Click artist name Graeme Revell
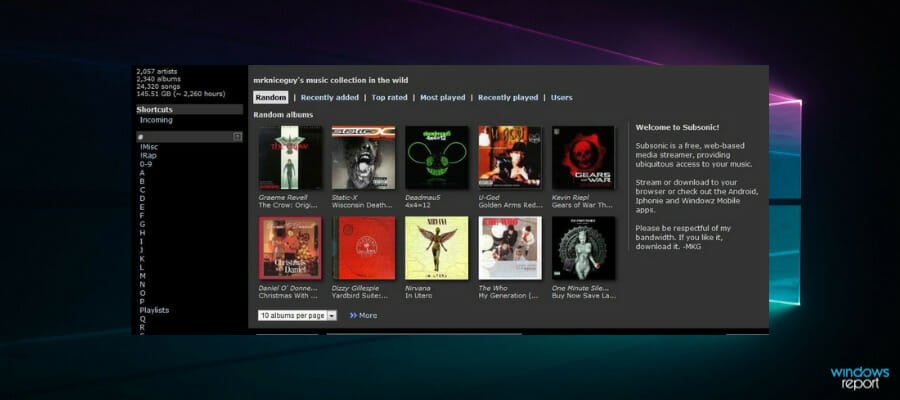Screen dimensions: 900x400 pos(283,197)
